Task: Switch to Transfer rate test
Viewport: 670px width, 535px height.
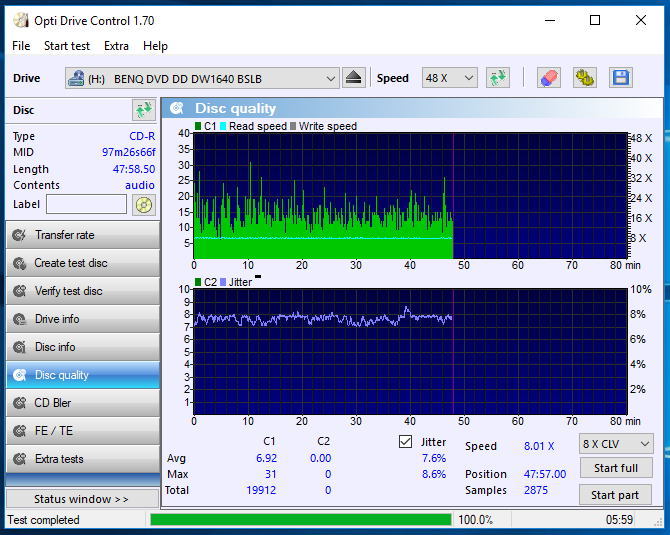Action: click(83, 235)
